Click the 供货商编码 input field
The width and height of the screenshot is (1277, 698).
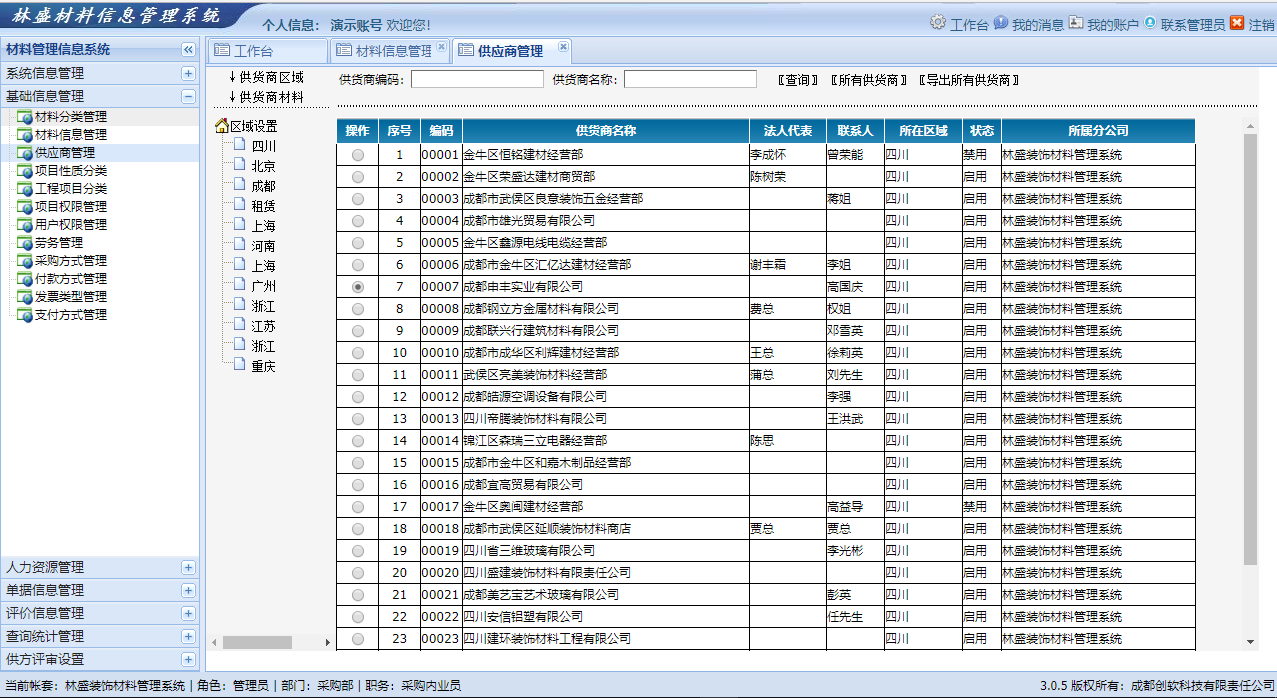477,79
